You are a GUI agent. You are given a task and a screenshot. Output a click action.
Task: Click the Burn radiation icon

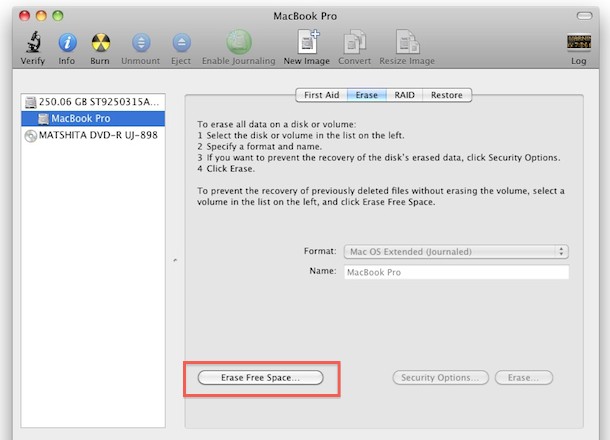pyautogui.click(x=101, y=42)
